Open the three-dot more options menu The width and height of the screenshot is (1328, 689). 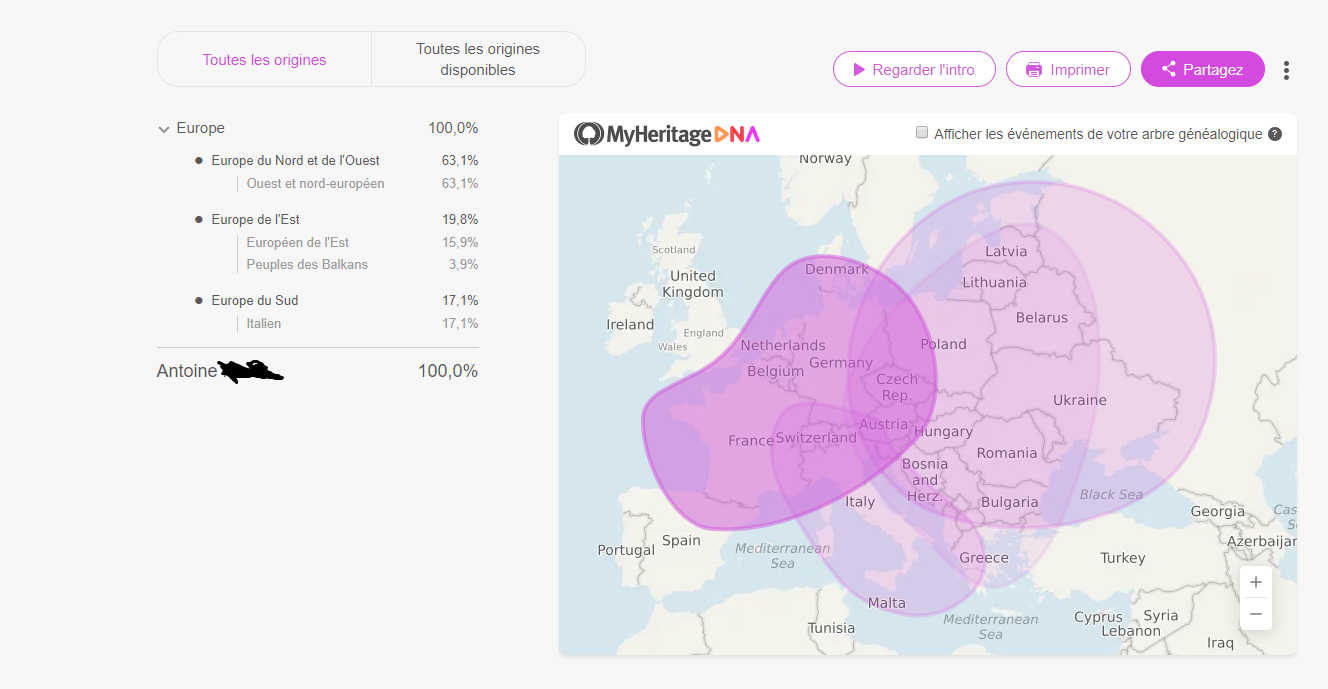[1286, 70]
